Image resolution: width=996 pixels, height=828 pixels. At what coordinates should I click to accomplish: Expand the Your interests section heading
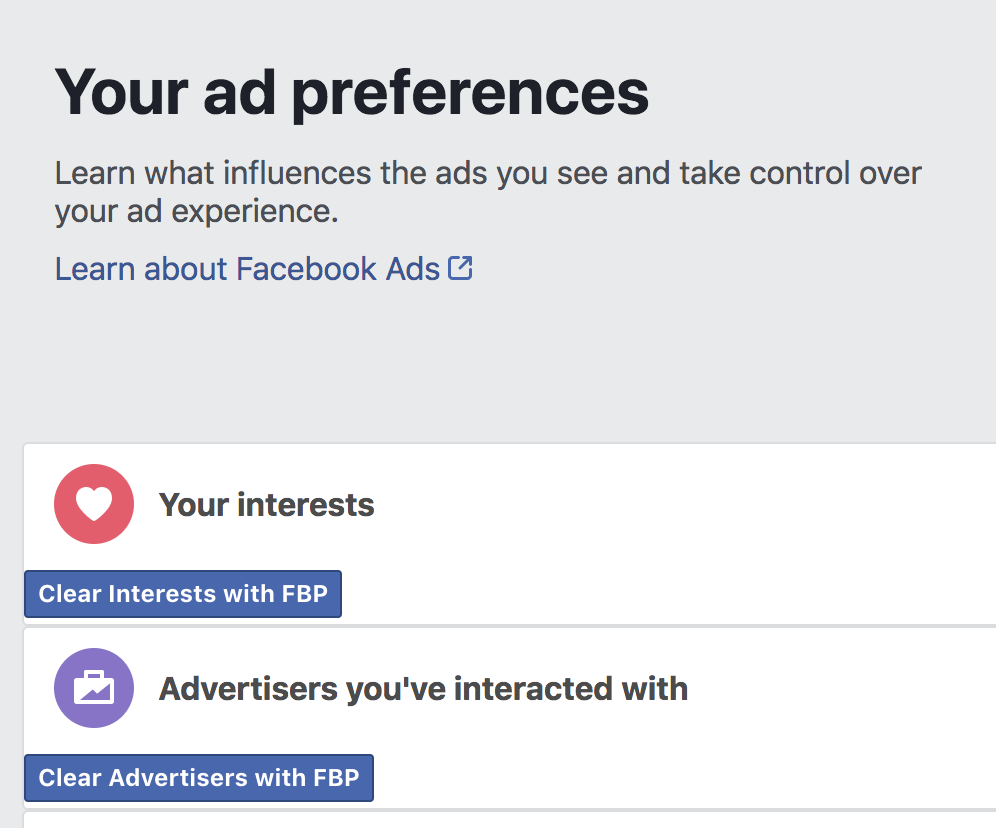(267, 505)
